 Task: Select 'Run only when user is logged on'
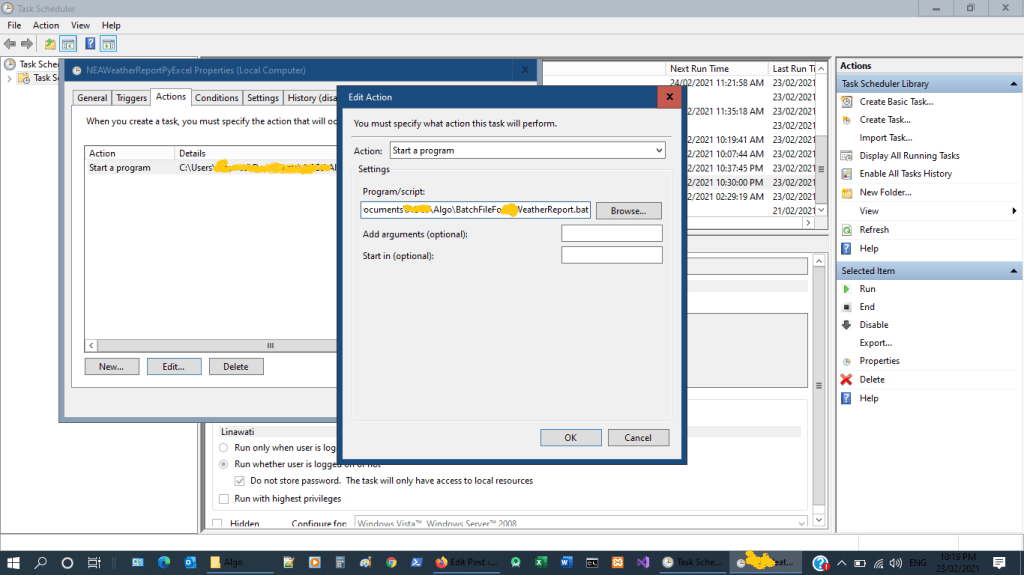coord(224,448)
